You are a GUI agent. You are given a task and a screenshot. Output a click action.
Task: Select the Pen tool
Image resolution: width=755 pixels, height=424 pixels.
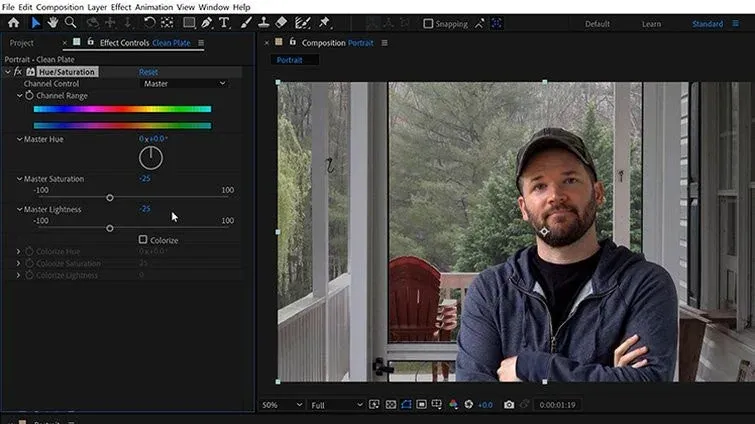pos(207,23)
